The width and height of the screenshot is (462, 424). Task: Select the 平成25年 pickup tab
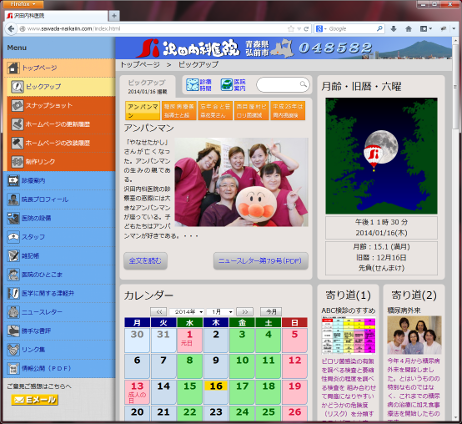[x=288, y=111]
